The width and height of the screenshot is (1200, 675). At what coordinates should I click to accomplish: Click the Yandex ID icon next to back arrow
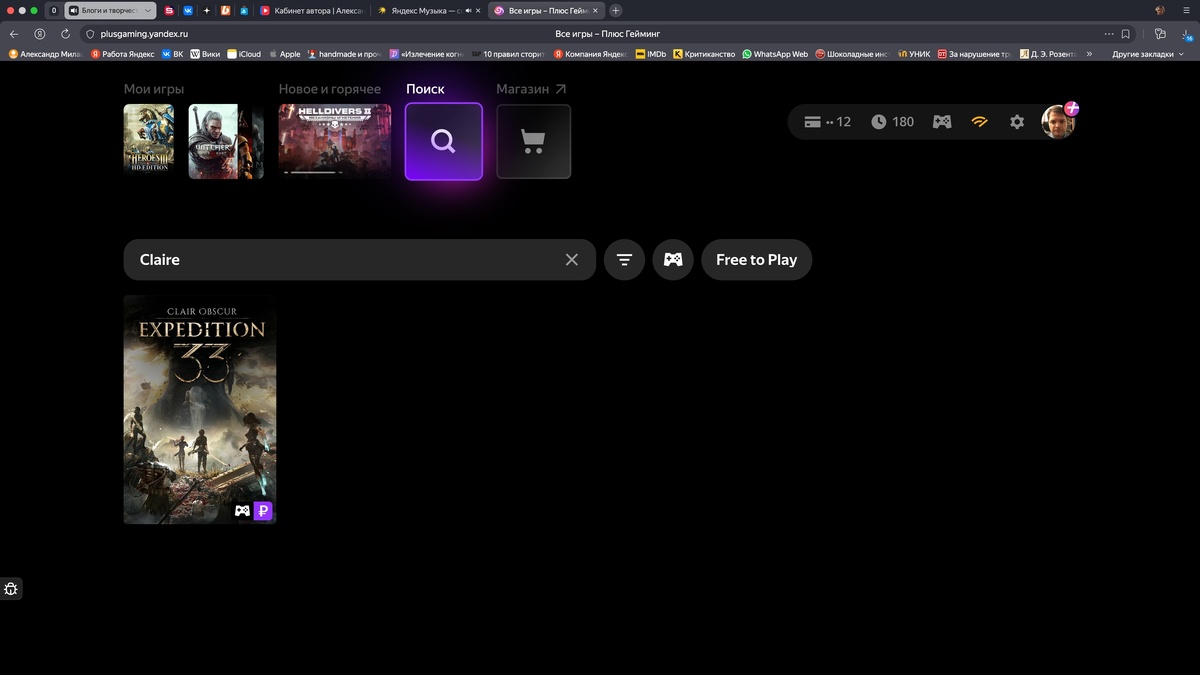coord(40,33)
